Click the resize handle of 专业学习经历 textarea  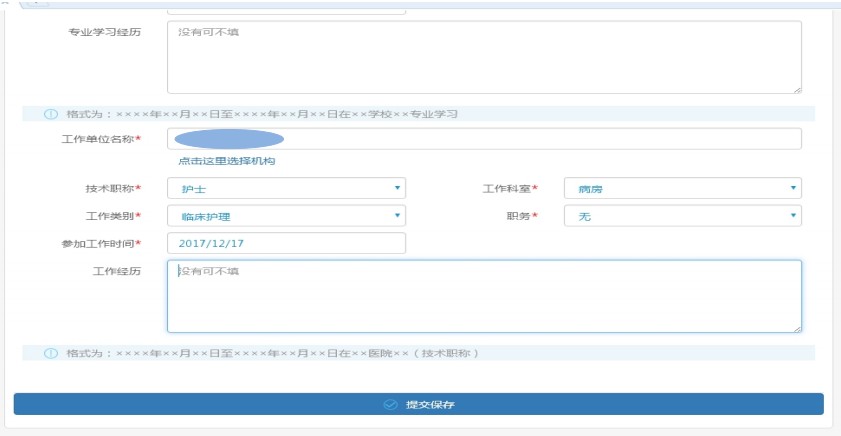click(x=796, y=89)
